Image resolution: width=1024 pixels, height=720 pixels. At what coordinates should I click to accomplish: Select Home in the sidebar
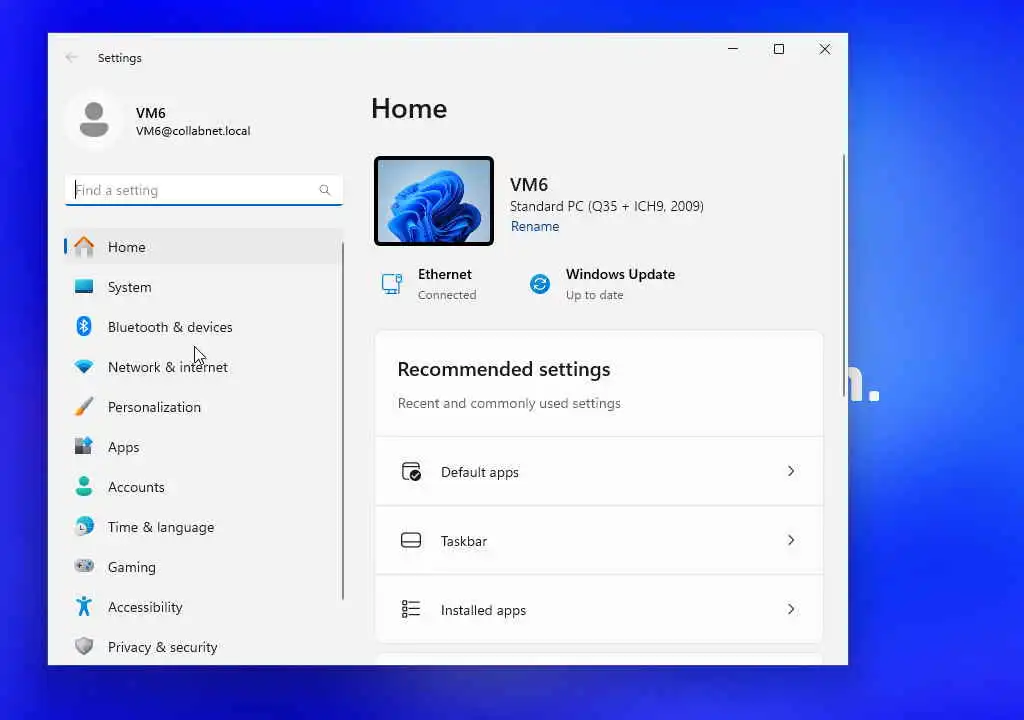204,247
